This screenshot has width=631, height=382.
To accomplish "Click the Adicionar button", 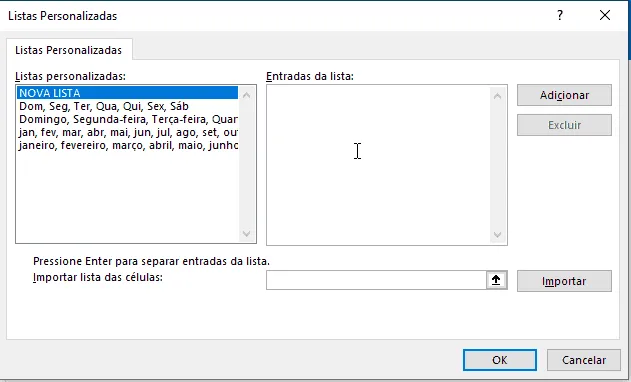I will [x=564, y=95].
